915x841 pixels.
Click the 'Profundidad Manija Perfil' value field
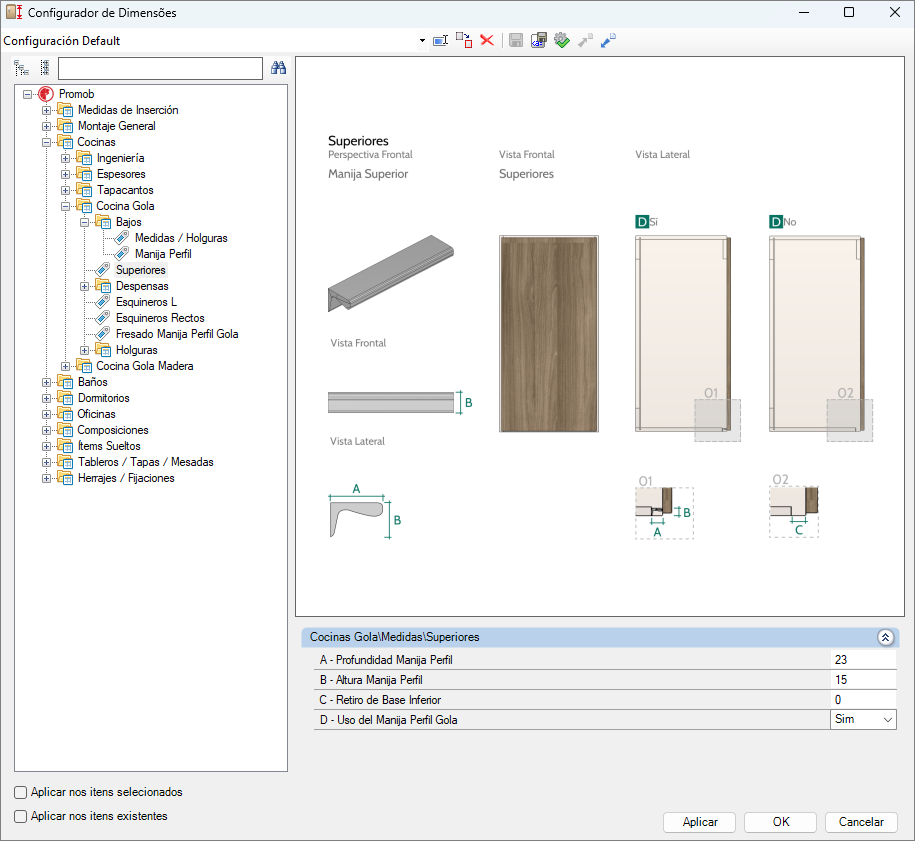point(863,659)
